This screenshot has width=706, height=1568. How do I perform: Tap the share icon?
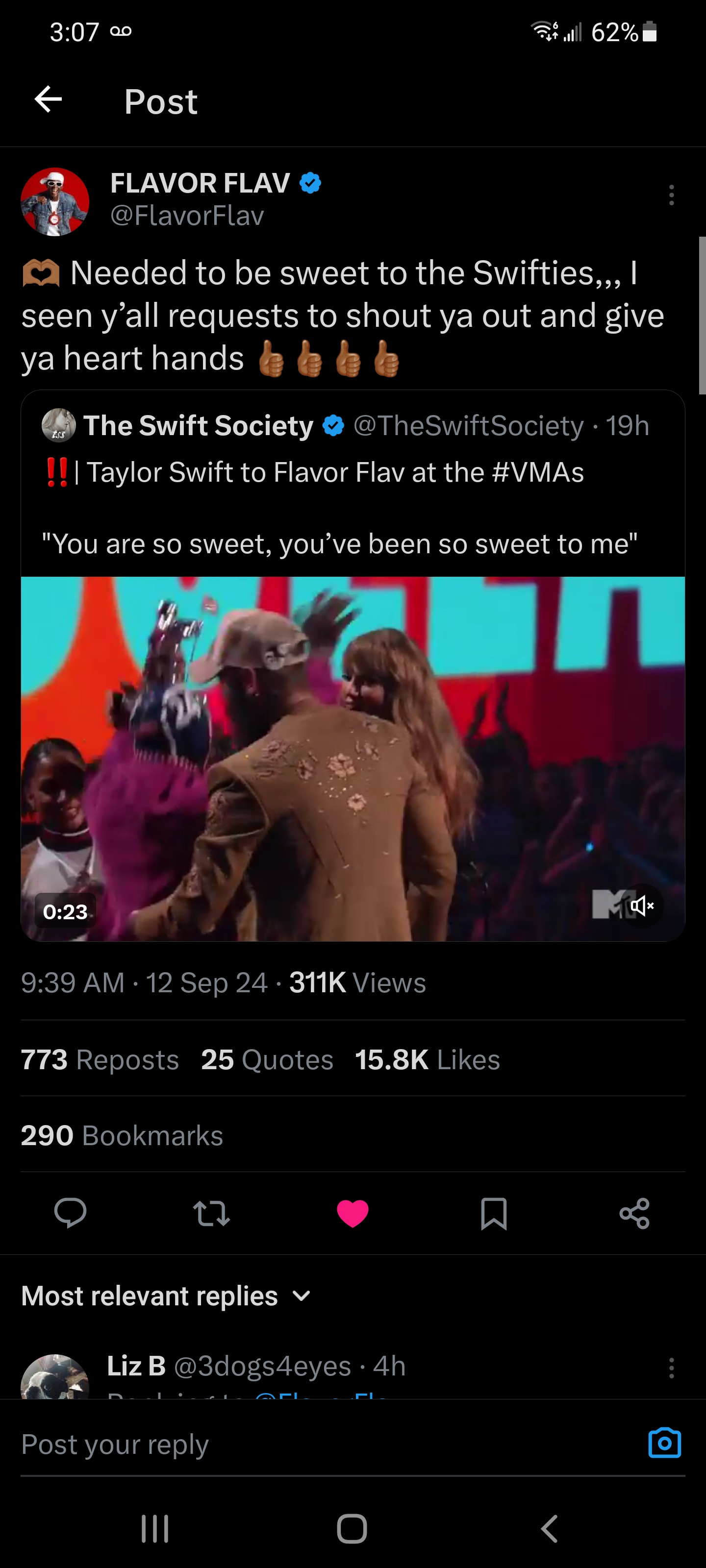(635, 1213)
